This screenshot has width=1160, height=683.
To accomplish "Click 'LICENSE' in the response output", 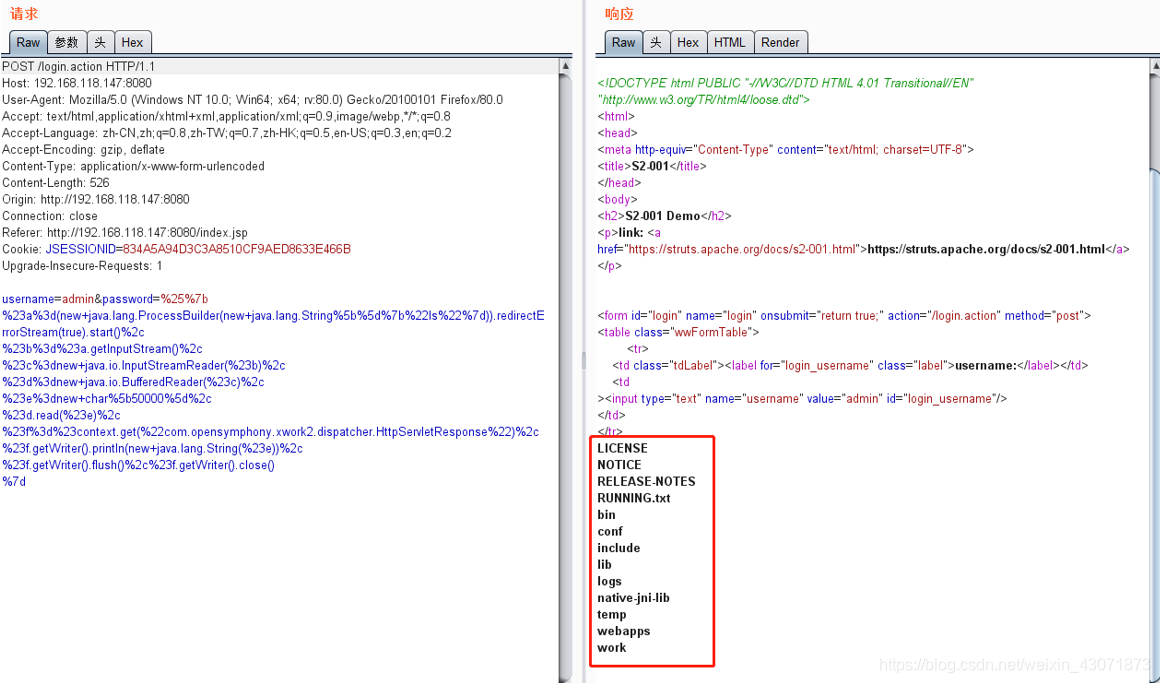I will coord(622,448).
